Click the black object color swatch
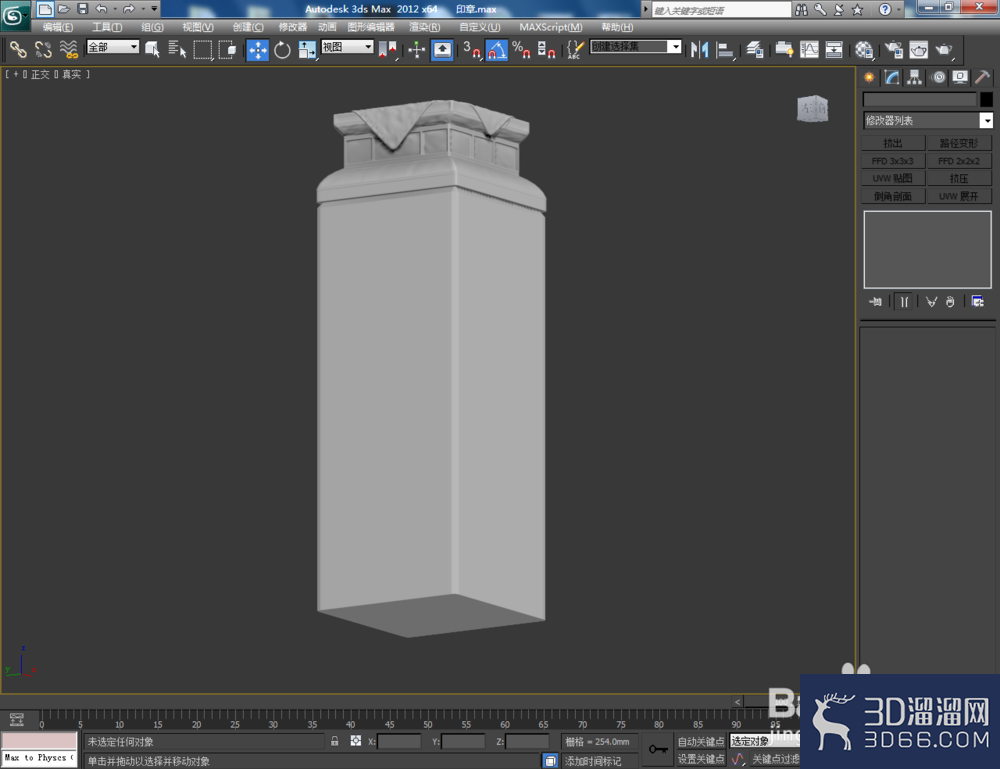Viewport: 1000px width, 769px height. point(986,99)
